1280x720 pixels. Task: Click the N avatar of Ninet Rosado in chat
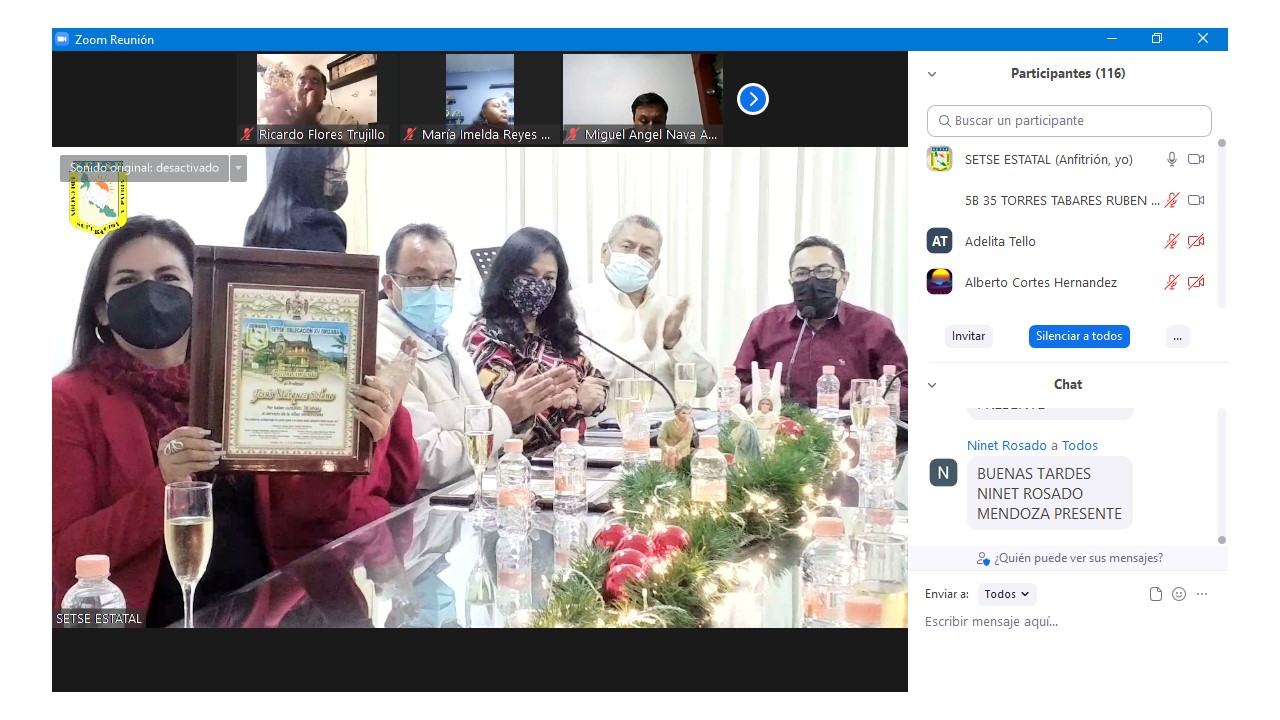coord(943,472)
